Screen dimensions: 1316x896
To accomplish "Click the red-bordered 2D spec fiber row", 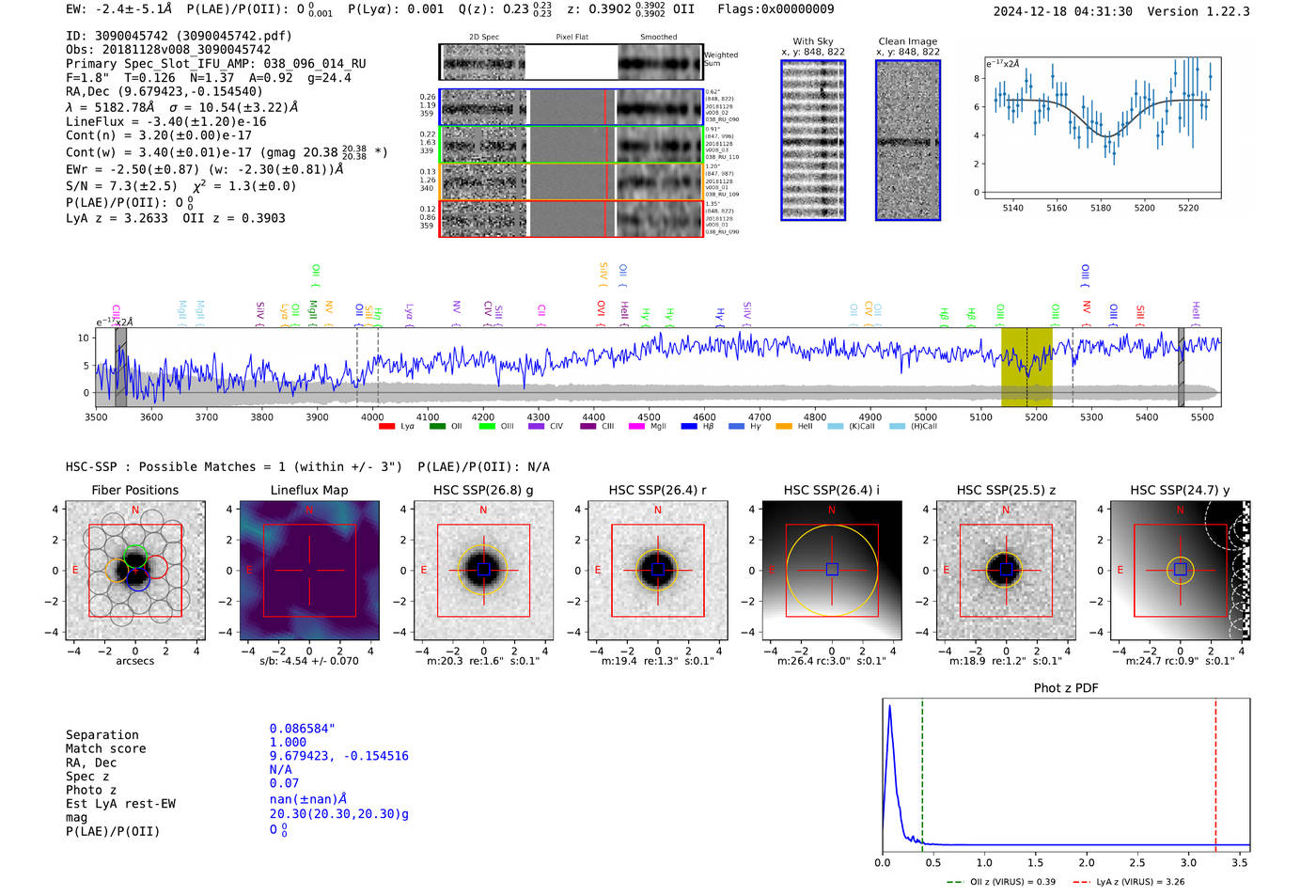I will pyautogui.click(x=571, y=218).
